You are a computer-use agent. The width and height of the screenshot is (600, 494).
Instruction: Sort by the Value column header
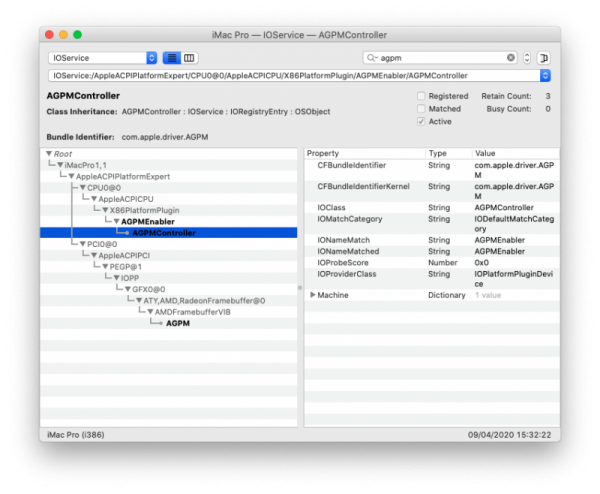coord(515,153)
